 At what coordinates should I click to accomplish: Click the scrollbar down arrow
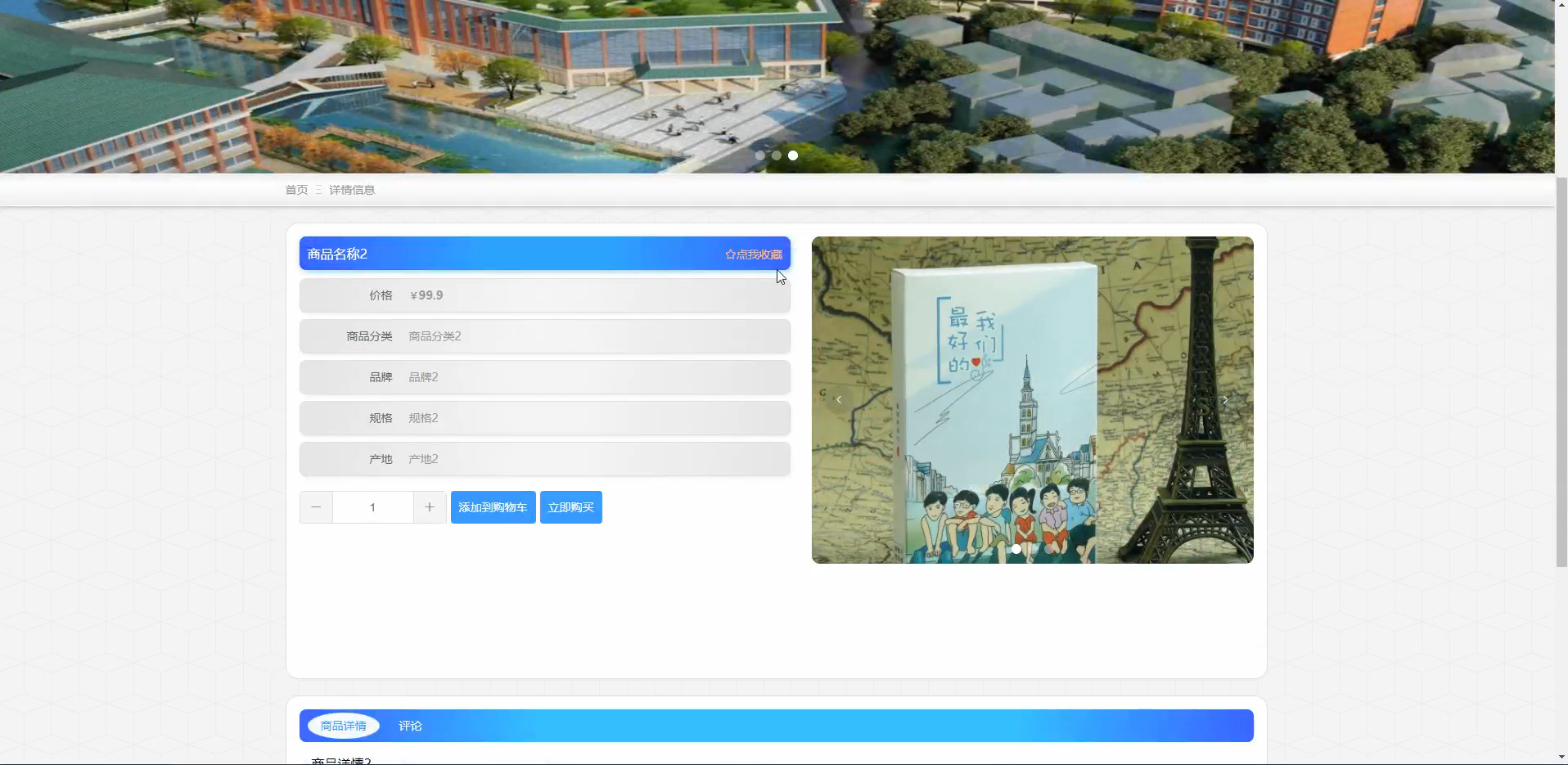[x=1561, y=758]
